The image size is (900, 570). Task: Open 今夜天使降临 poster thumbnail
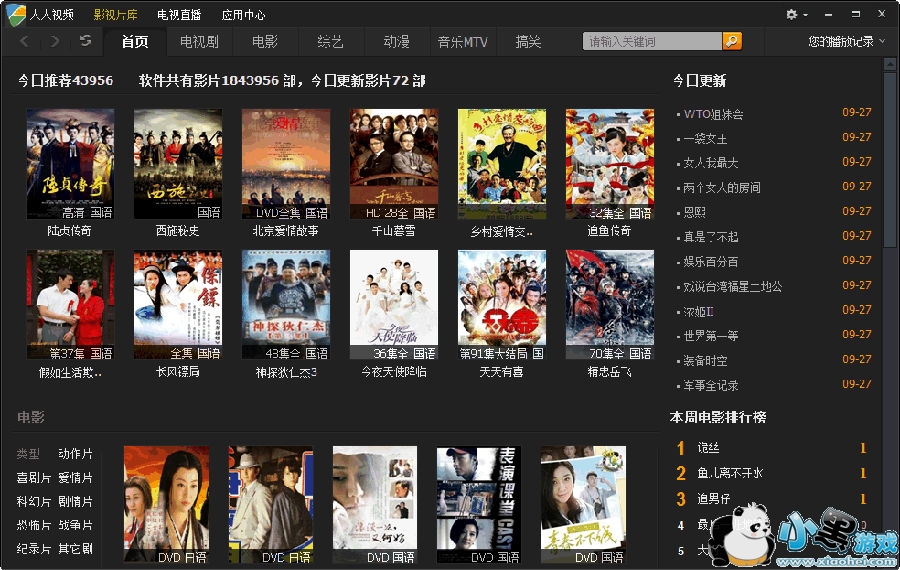point(394,304)
